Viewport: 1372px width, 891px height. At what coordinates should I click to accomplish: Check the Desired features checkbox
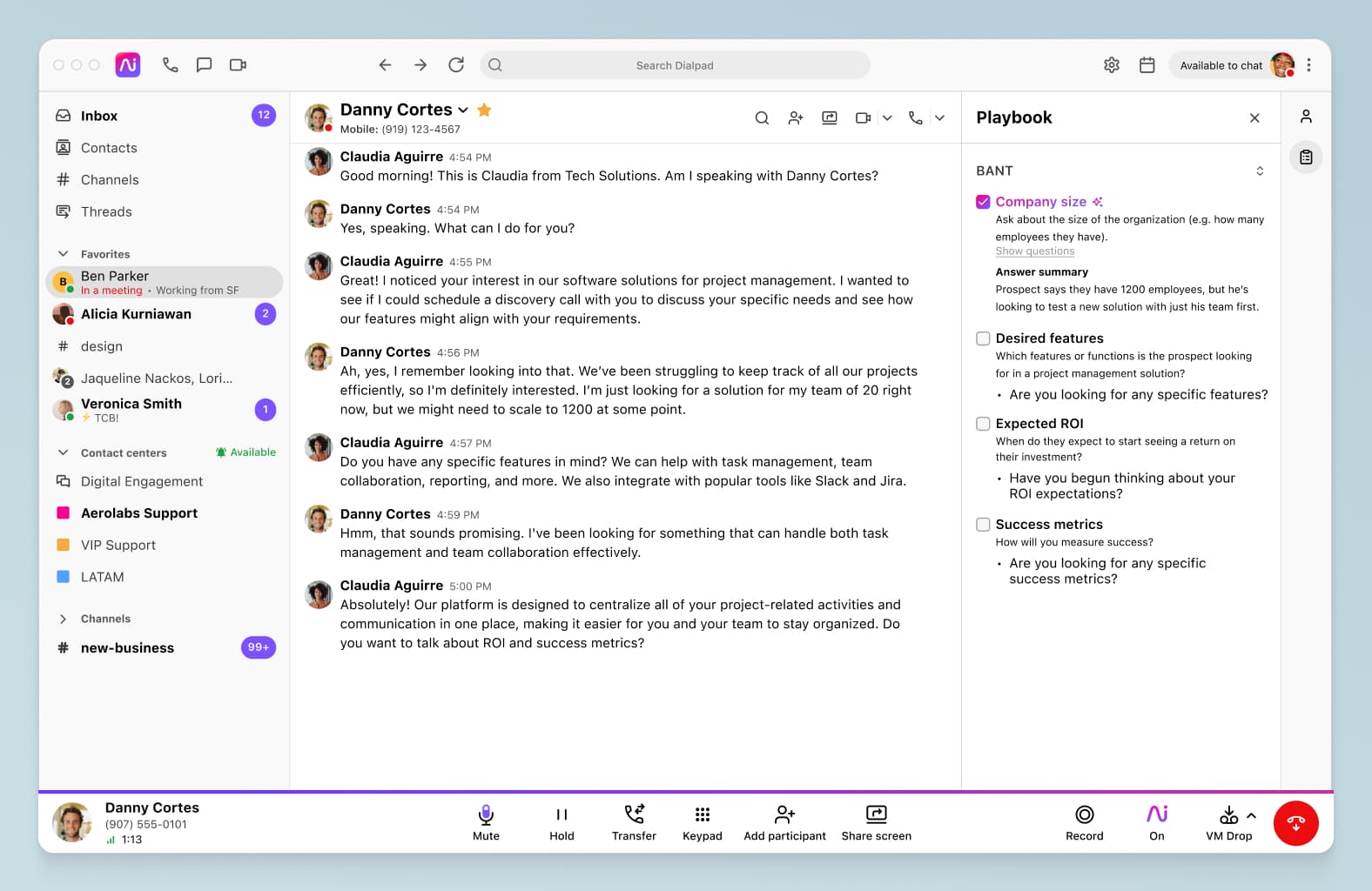[983, 338]
